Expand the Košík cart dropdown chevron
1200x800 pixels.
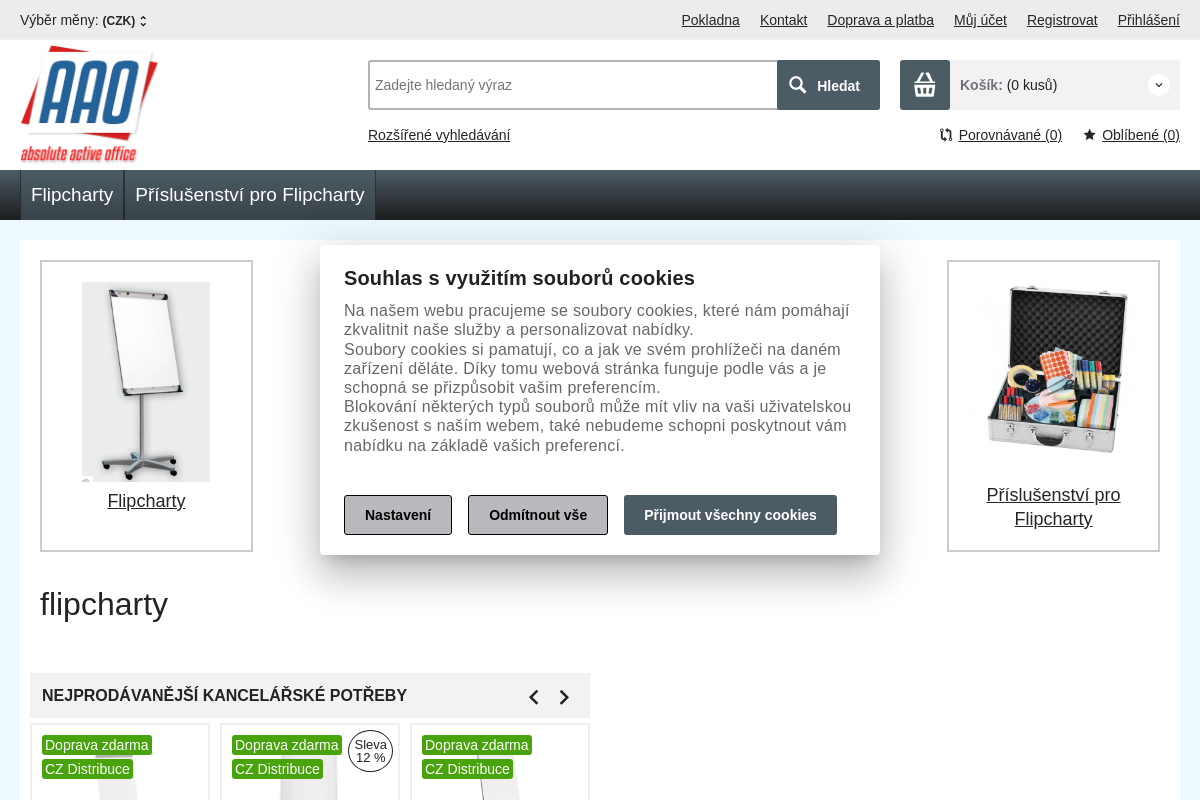point(1159,85)
